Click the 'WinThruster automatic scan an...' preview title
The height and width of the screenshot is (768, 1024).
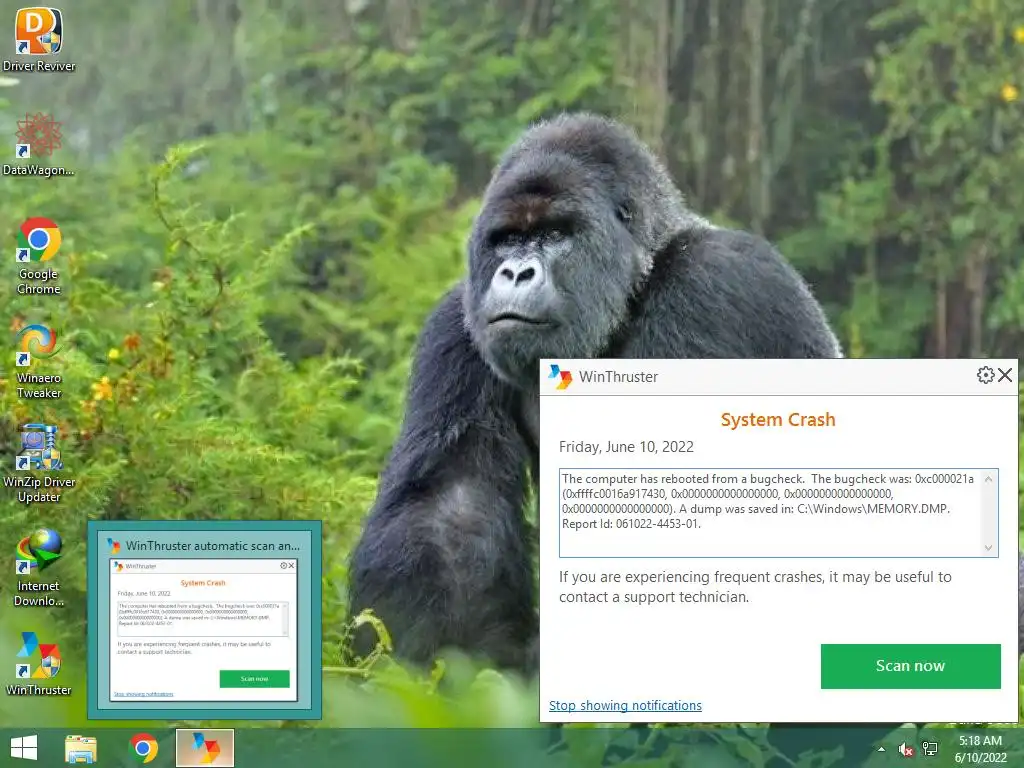click(213, 545)
